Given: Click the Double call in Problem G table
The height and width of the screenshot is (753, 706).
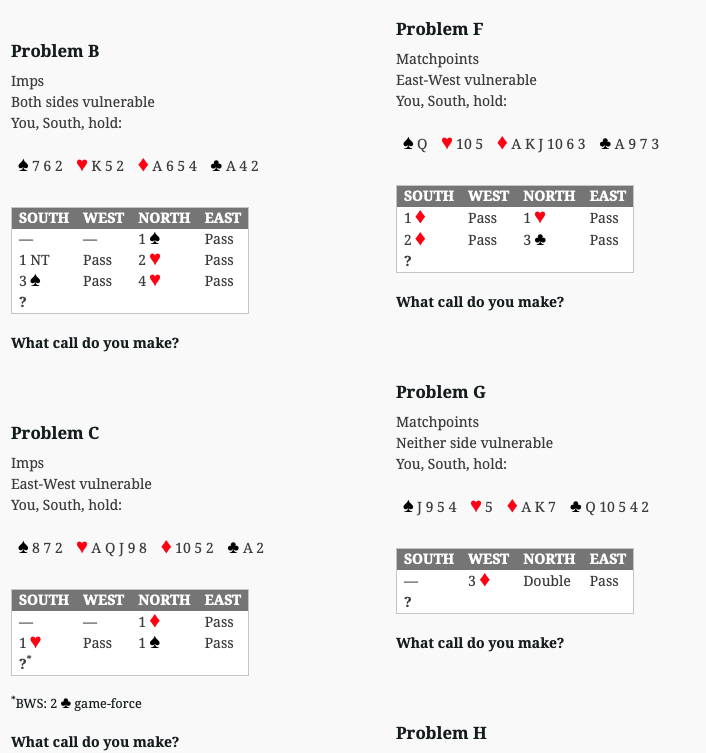Looking at the screenshot, I should 547,581.
